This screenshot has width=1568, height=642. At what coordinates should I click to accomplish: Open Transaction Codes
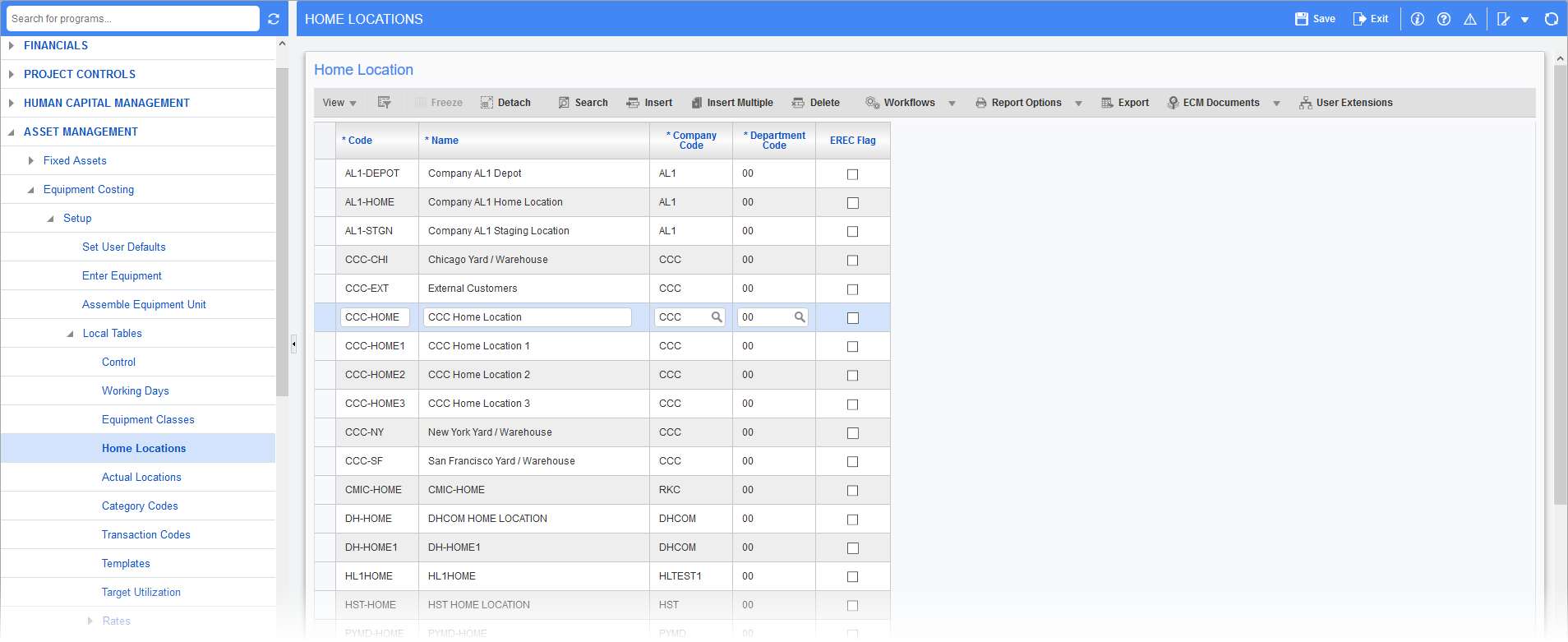click(146, 534)
